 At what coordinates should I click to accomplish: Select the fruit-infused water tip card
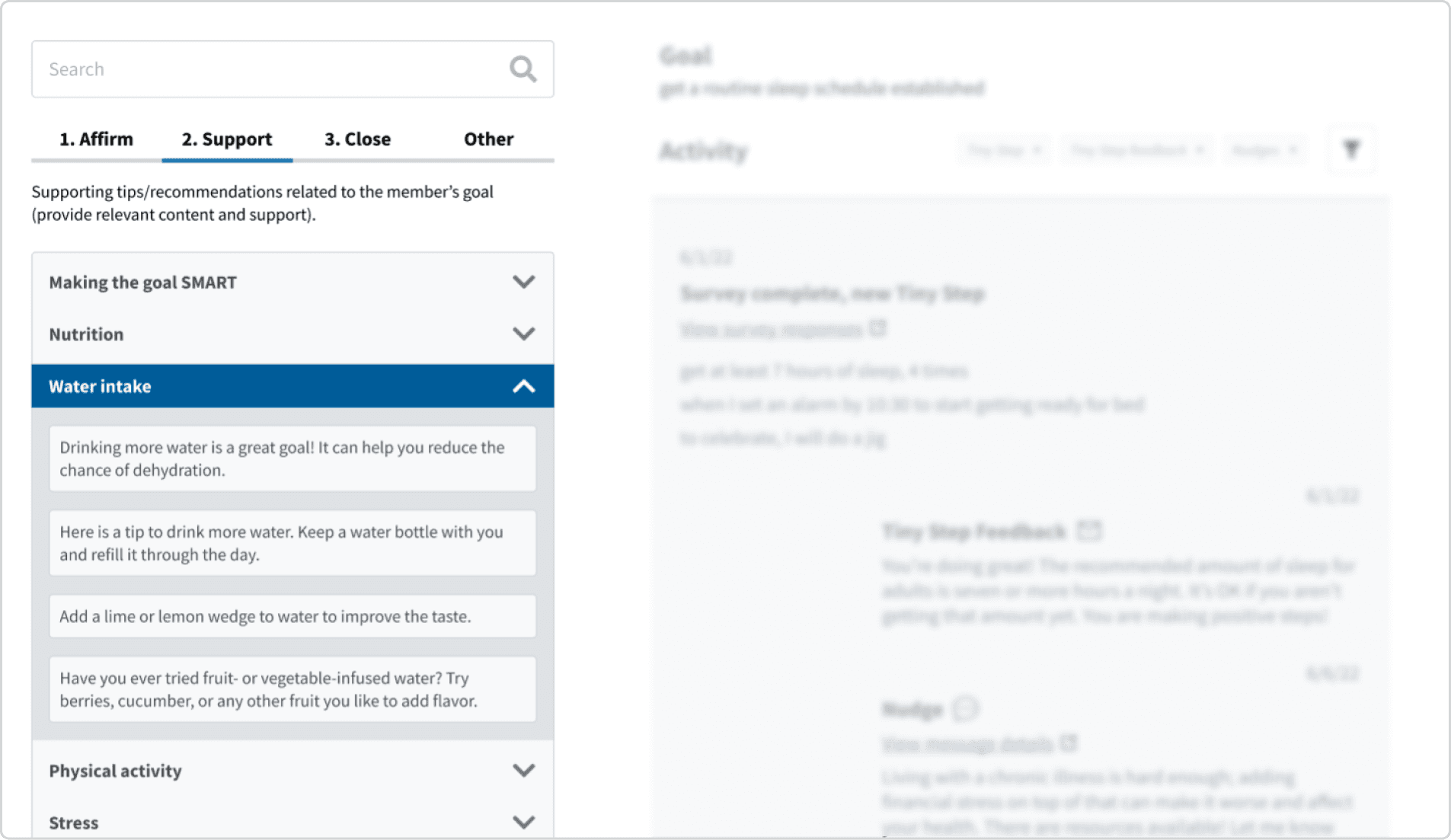(292, 689)
